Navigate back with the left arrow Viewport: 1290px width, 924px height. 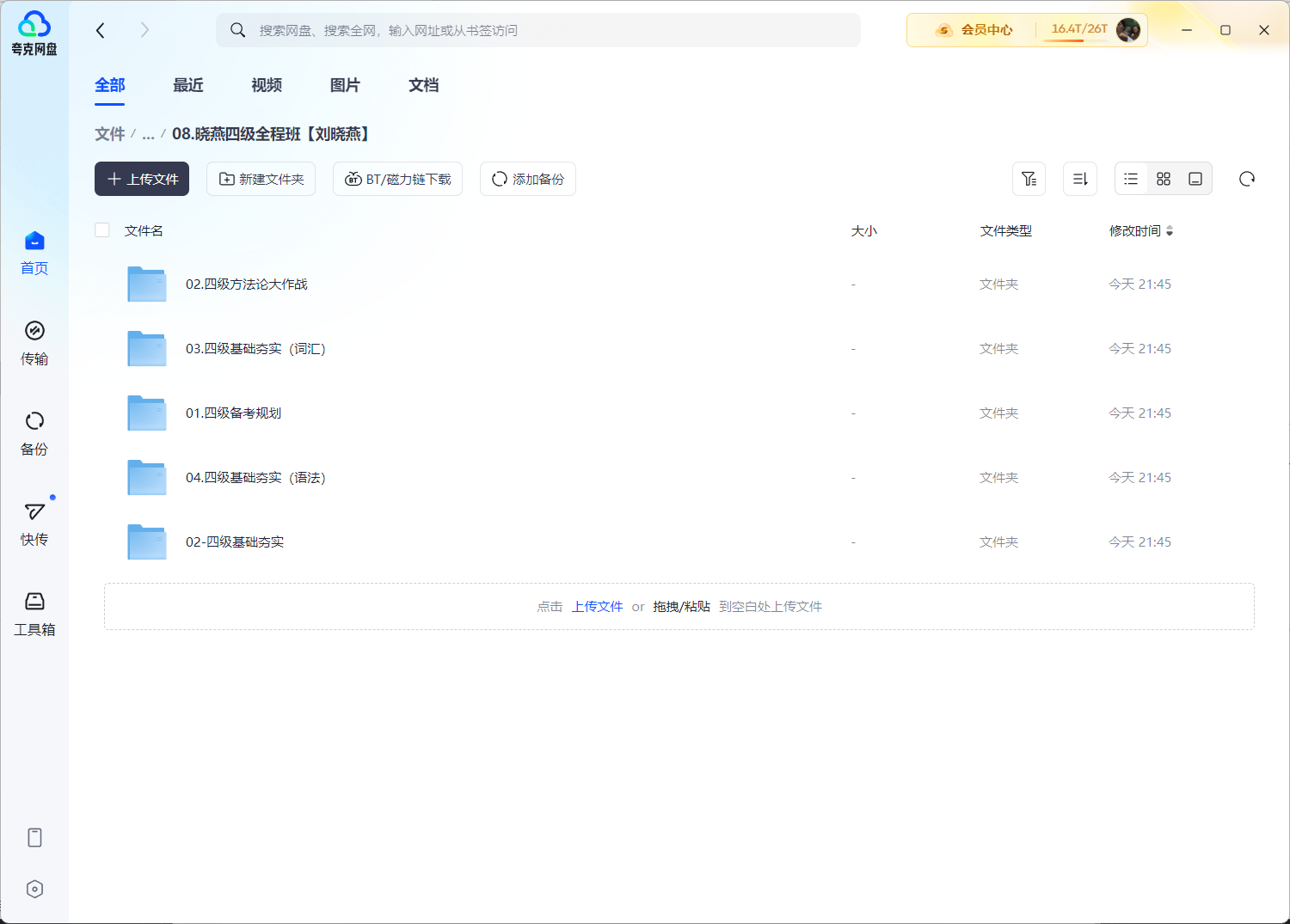pyautogui.click(x=101, y=30)
